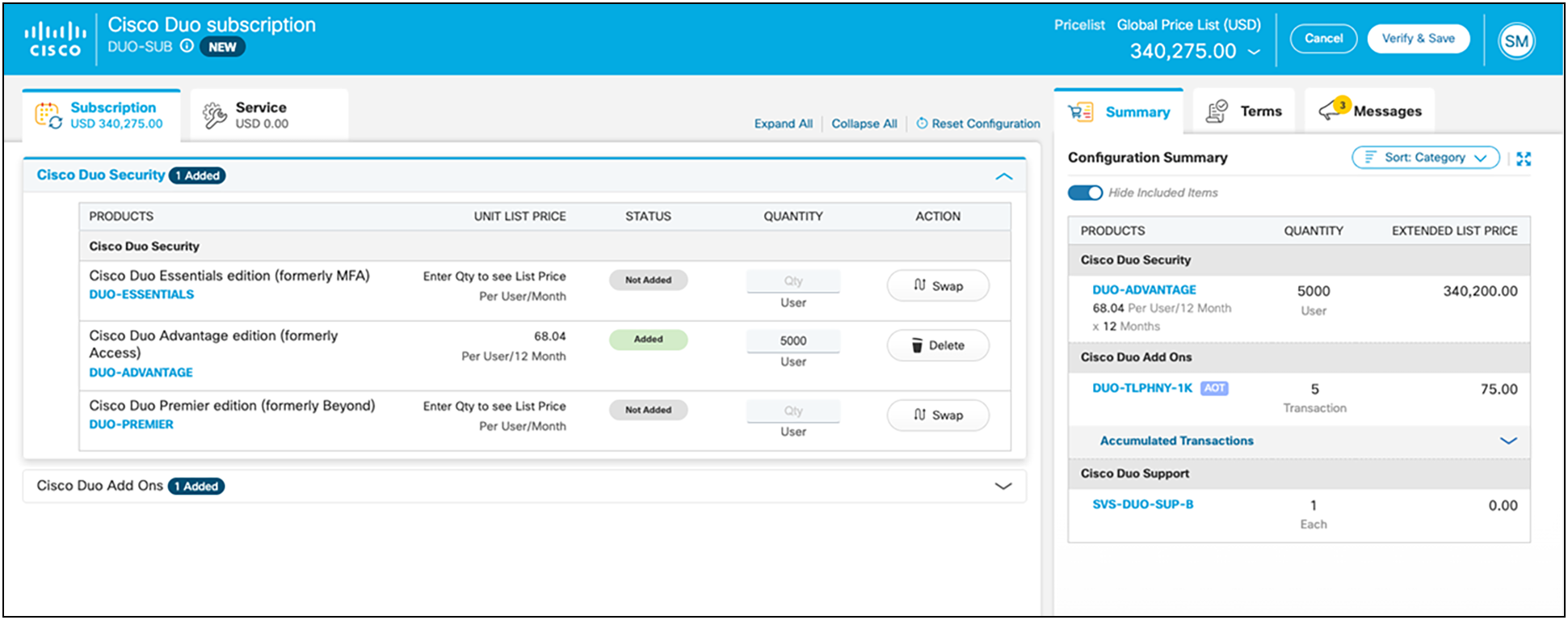
Task: Click swap arrows icon for DUO-PREMIER
Action: coord(919,415)
